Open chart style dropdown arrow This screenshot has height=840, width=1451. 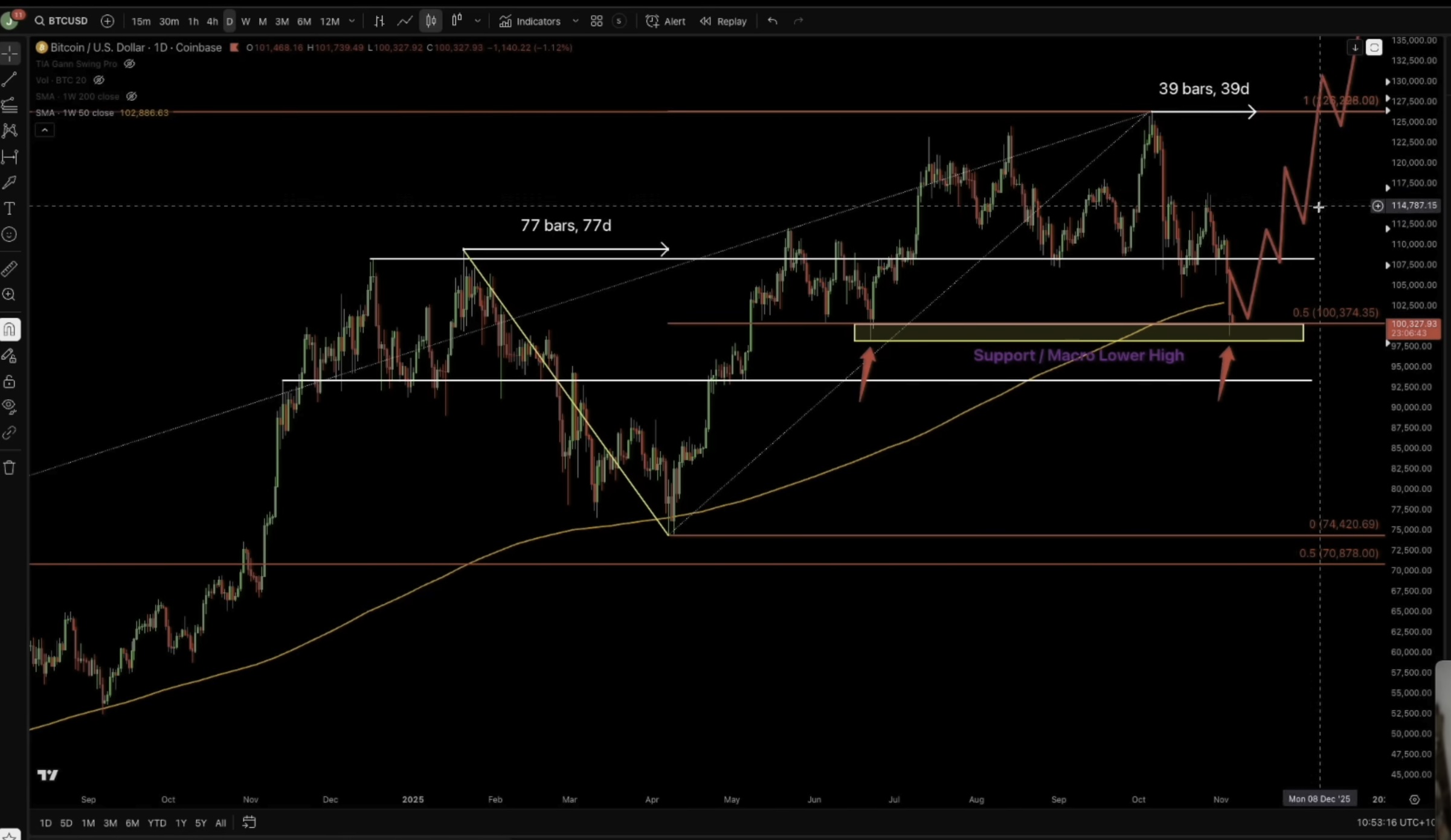478,21
